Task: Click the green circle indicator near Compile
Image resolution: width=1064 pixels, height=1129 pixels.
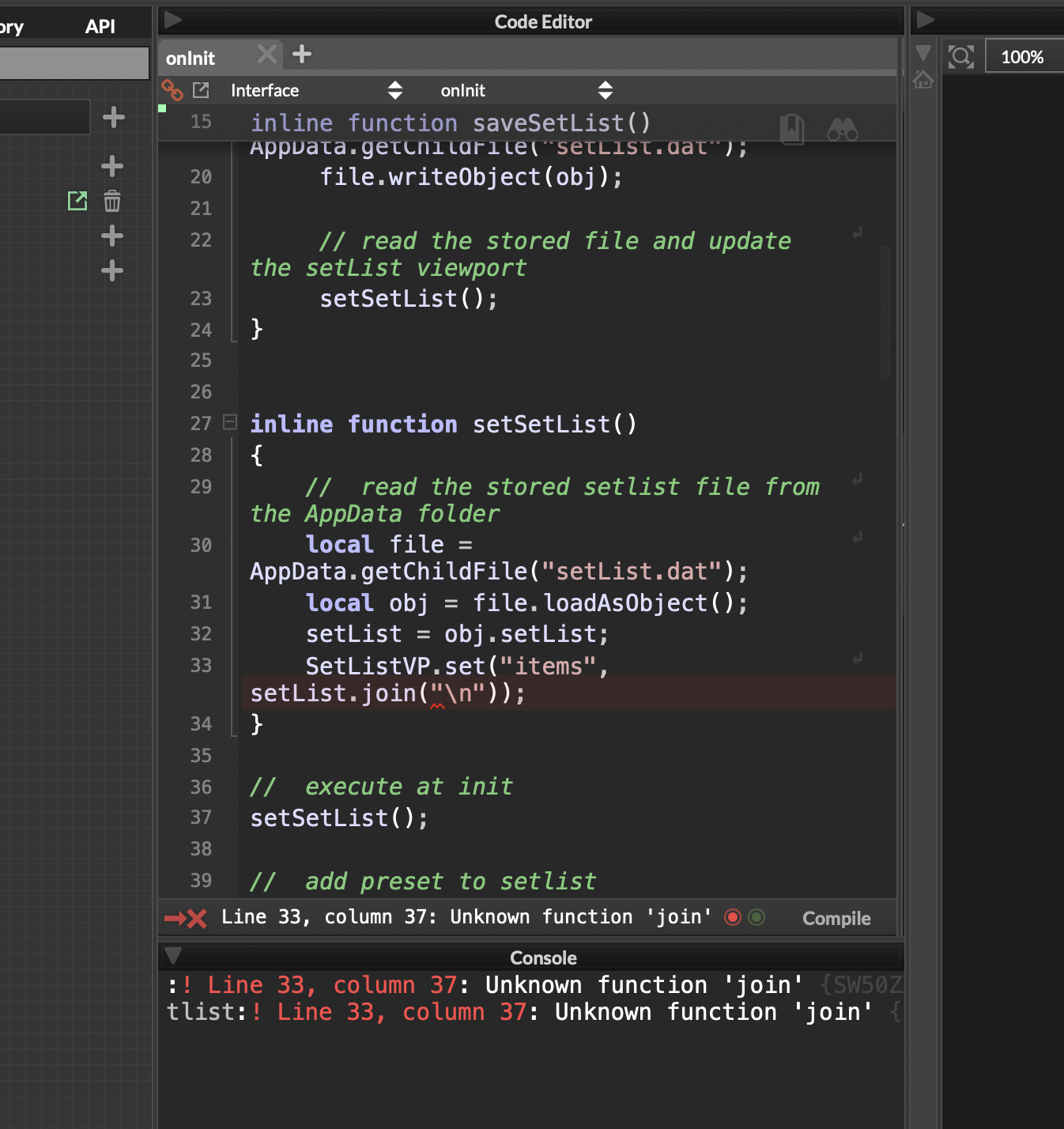Action: tap(756, 917)
